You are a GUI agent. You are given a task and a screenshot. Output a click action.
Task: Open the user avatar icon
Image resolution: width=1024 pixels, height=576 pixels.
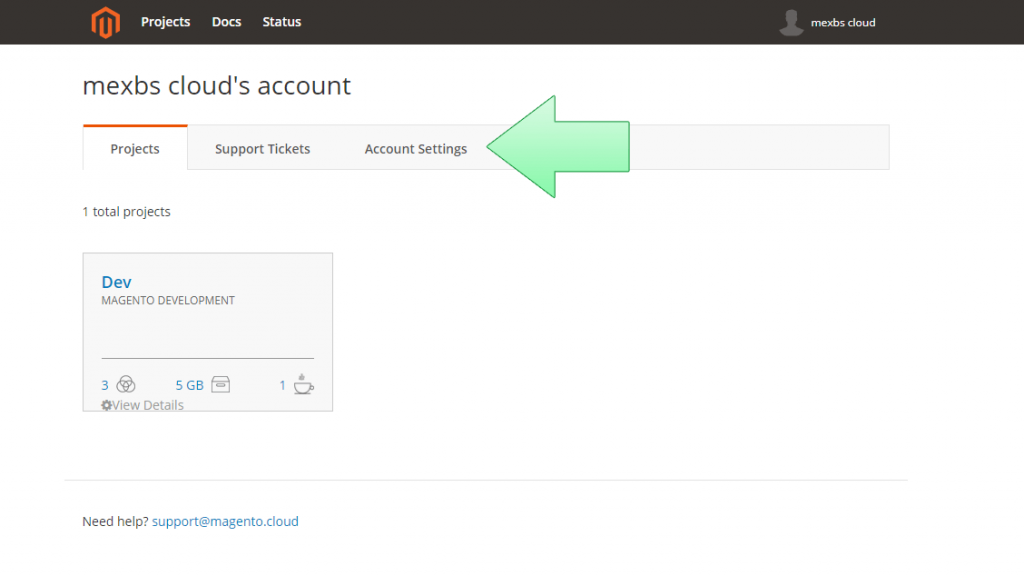[x=791, y=22]
